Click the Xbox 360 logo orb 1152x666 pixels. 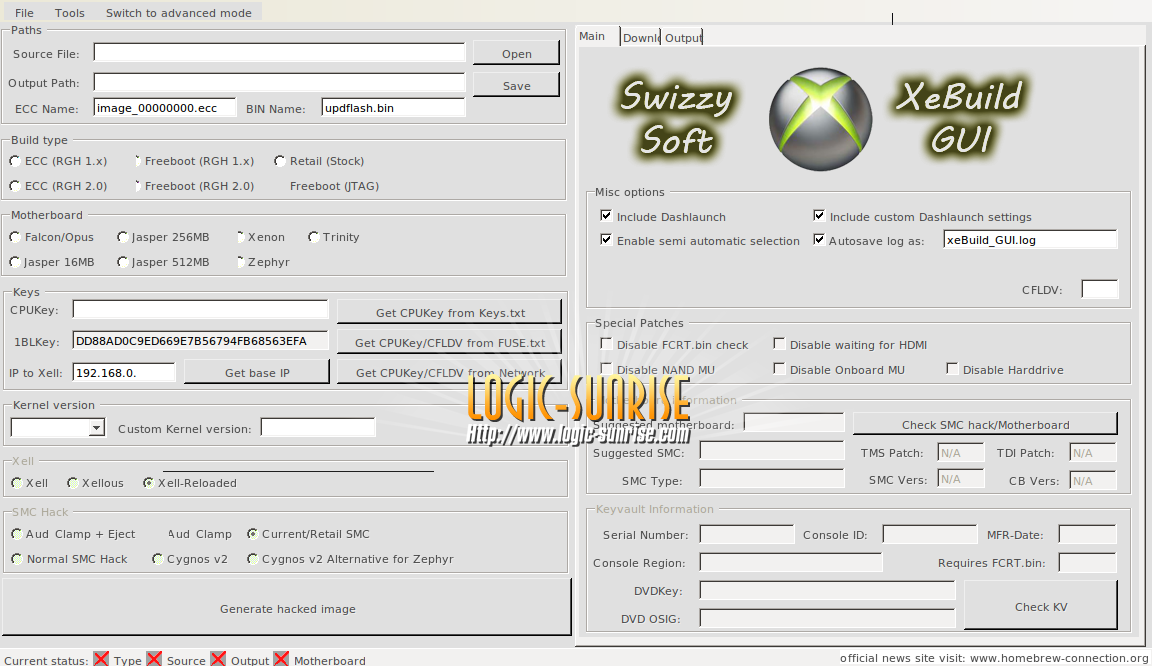point(820,120)
